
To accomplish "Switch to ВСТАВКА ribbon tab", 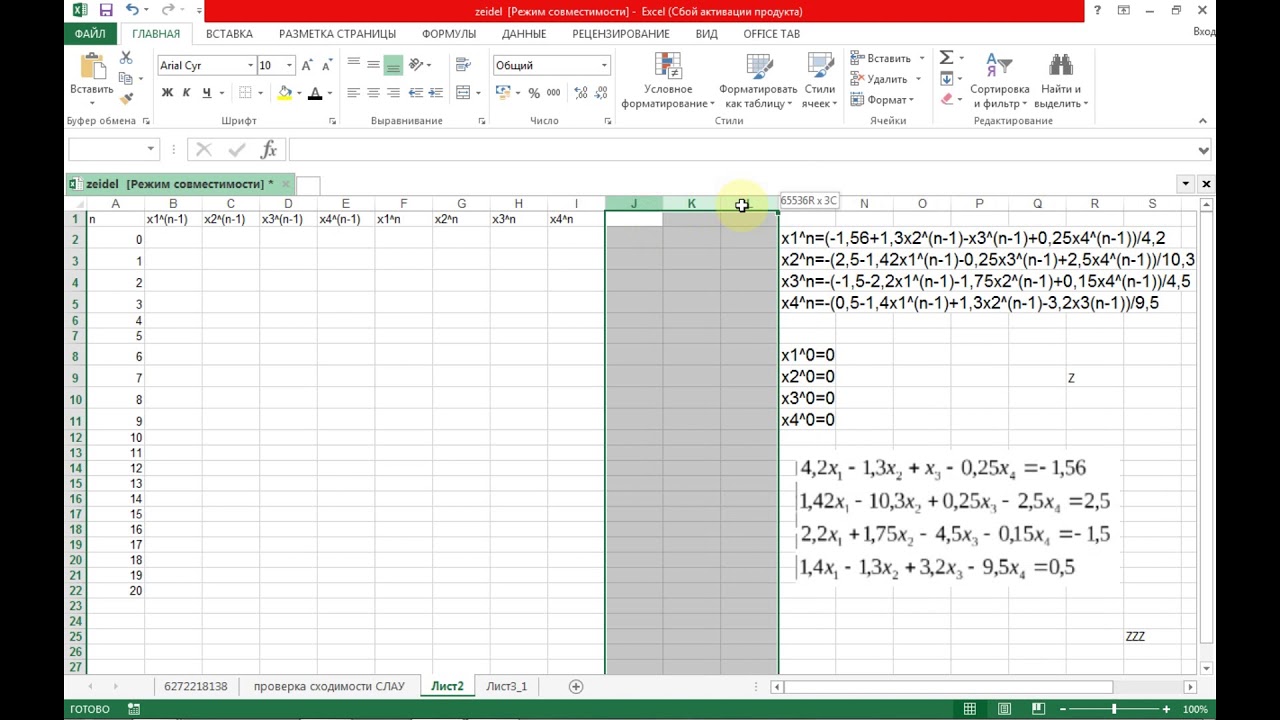I will (x=229, y=34).
